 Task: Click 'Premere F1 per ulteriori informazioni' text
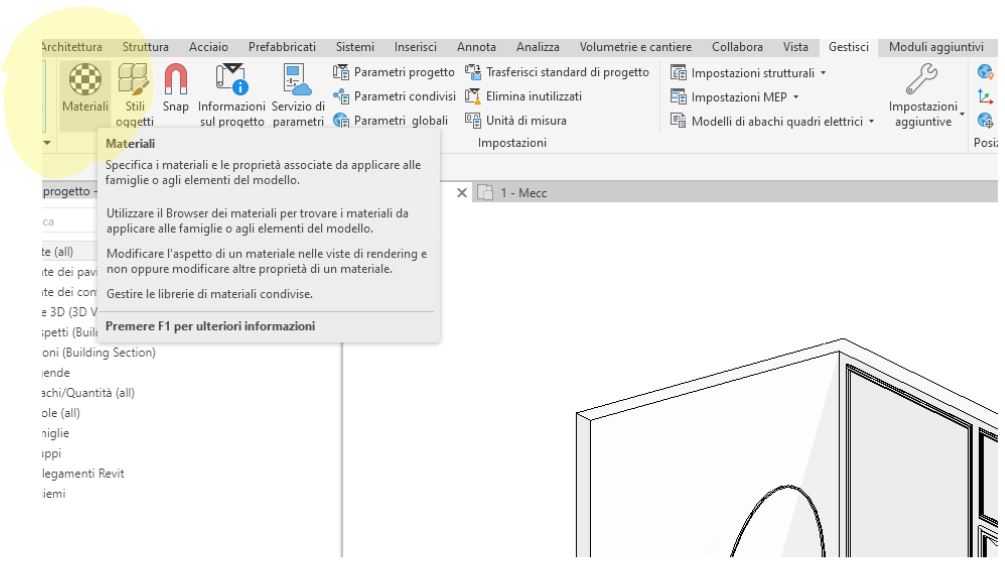[210, 326]
